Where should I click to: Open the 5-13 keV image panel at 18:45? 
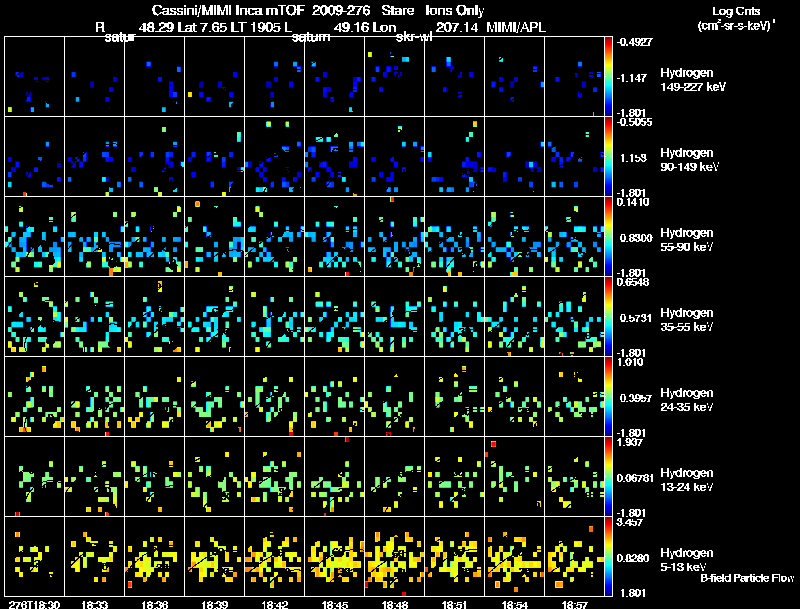coord(335,557)
